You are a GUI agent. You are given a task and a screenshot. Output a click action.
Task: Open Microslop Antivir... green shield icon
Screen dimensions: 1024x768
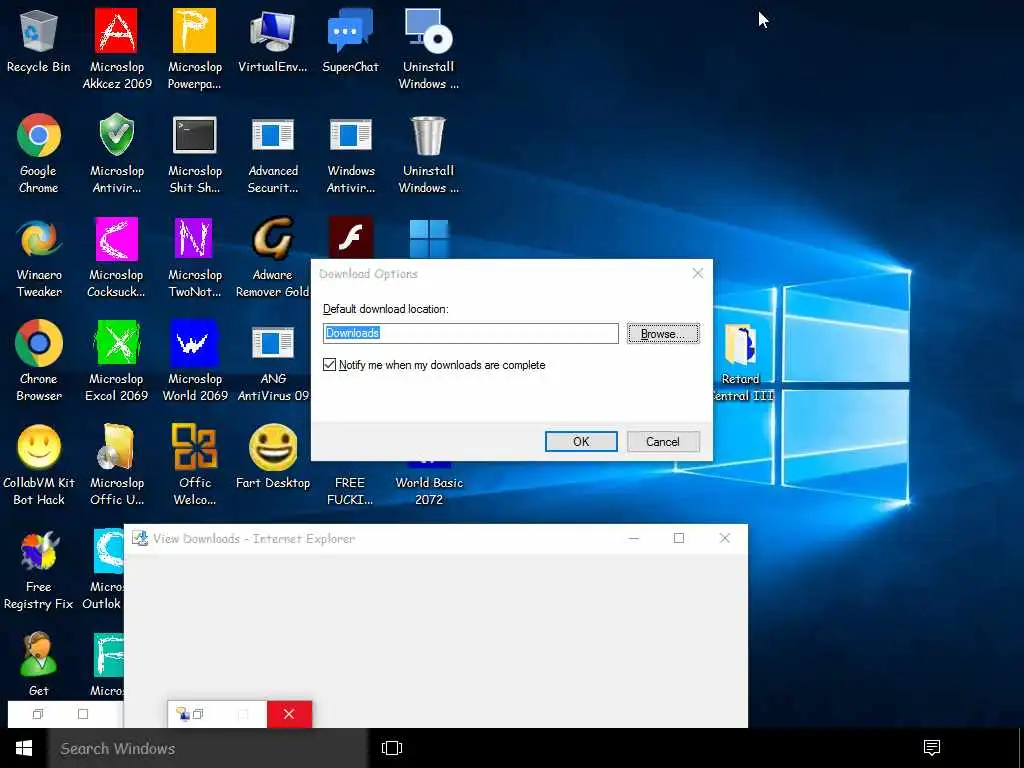[x=116, y=153]
